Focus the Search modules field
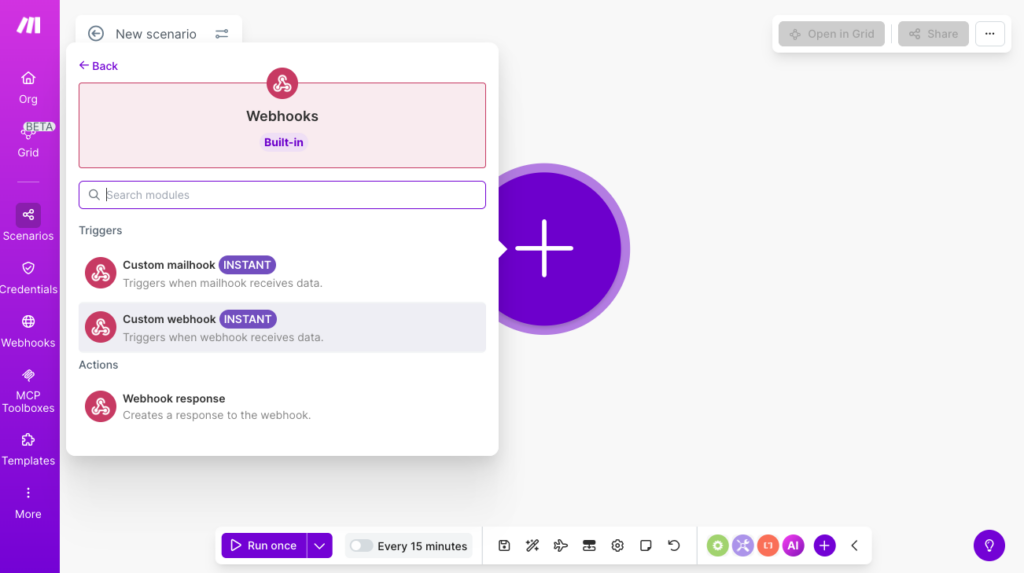 point(282,195)
